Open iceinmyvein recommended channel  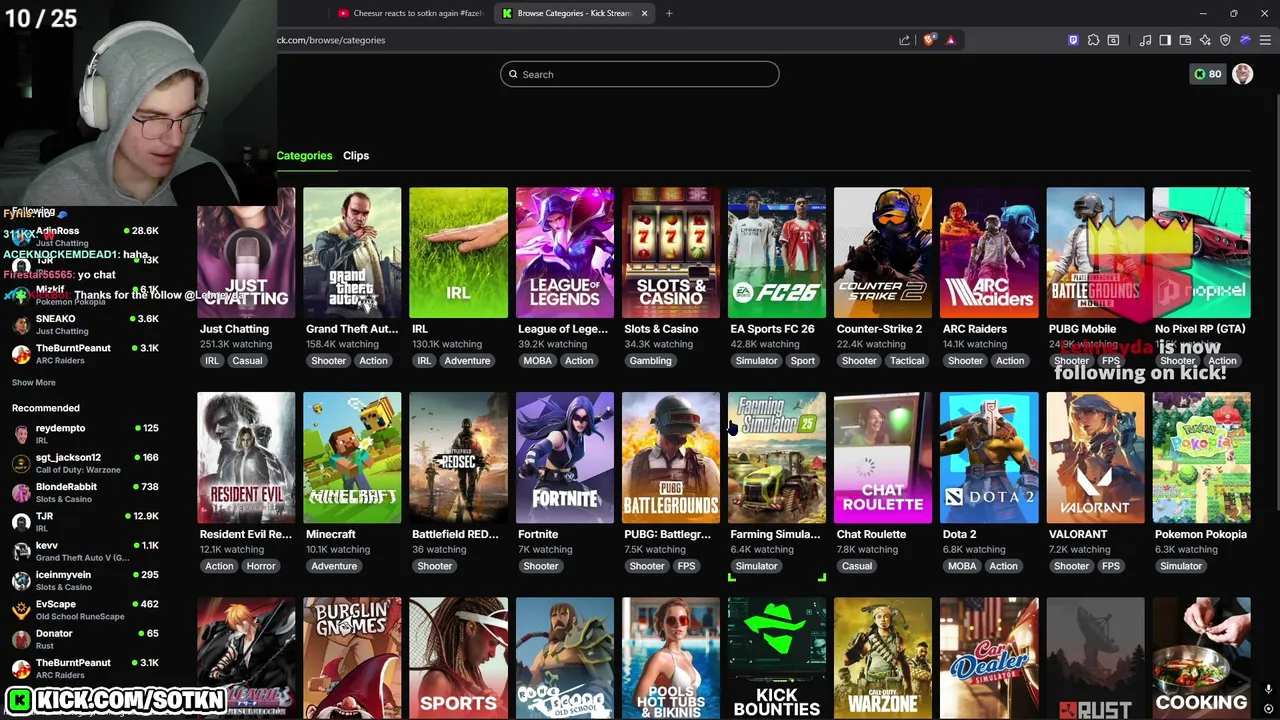[85, 580]
